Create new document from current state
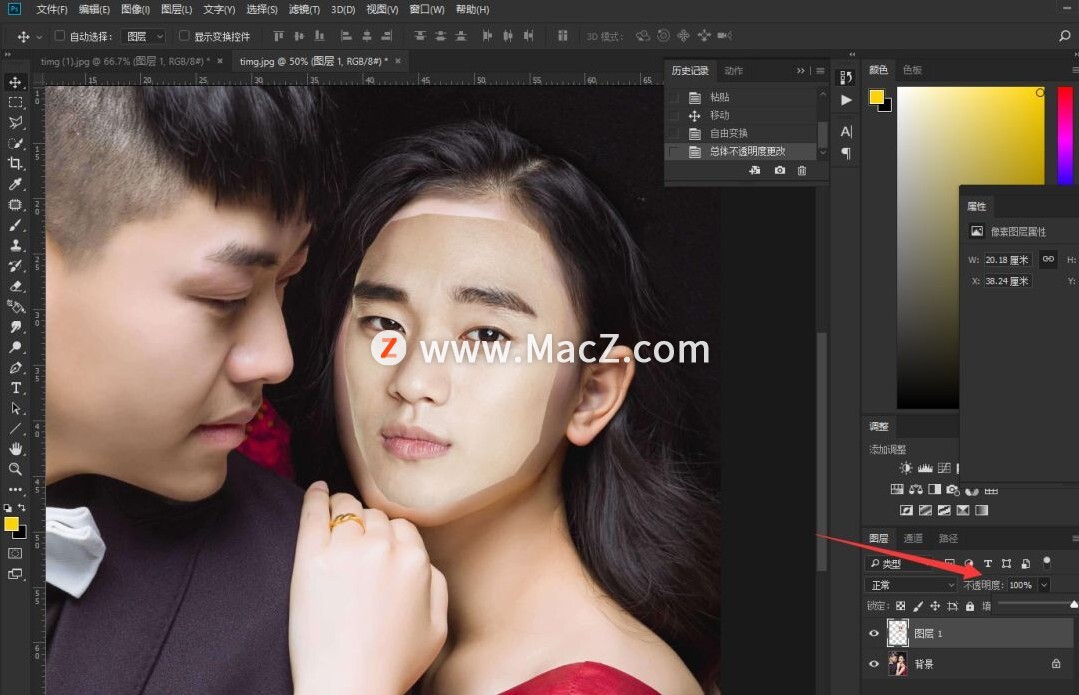This screenshot has height=695, width=1079. (x=755, y=170)
